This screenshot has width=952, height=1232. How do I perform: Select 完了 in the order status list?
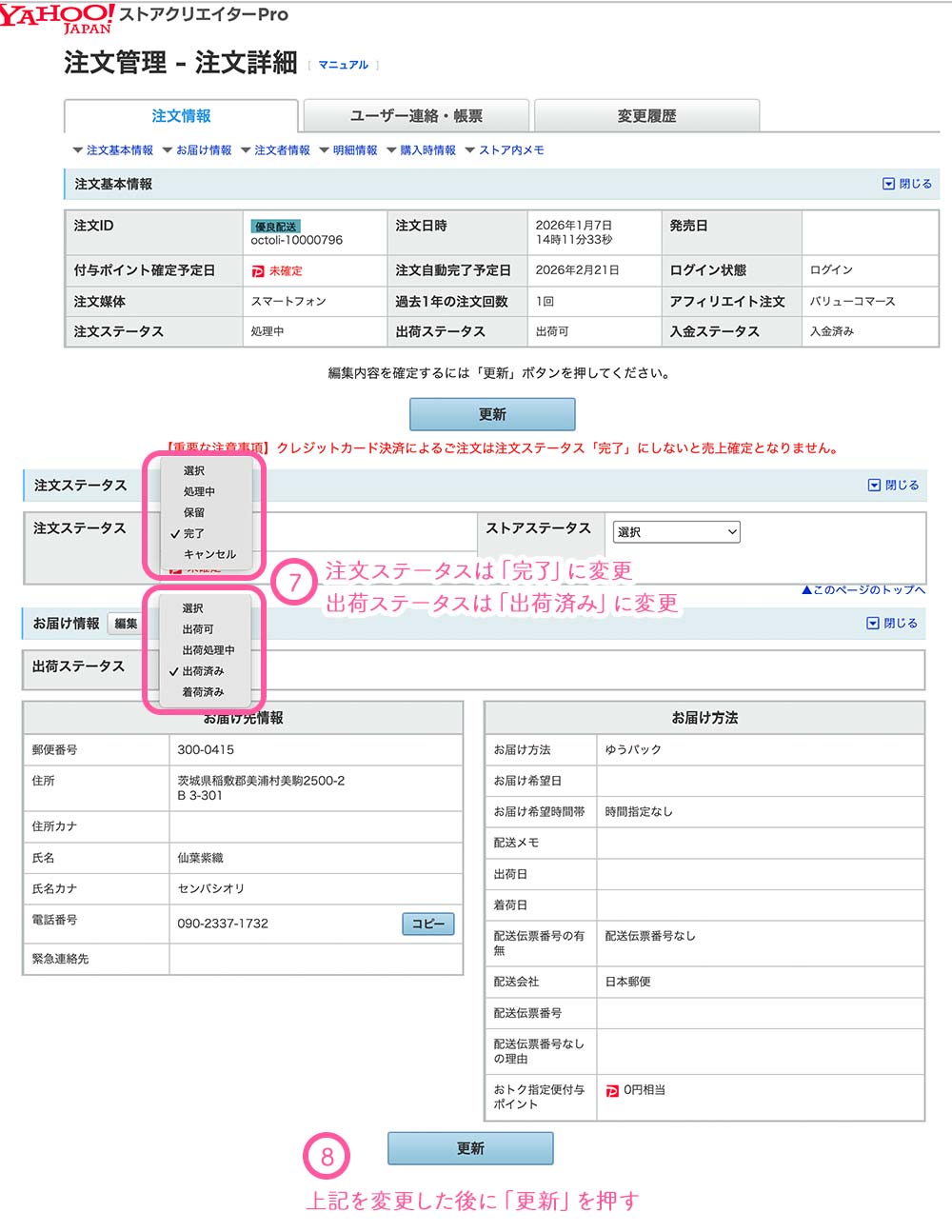tap(194, 534)
